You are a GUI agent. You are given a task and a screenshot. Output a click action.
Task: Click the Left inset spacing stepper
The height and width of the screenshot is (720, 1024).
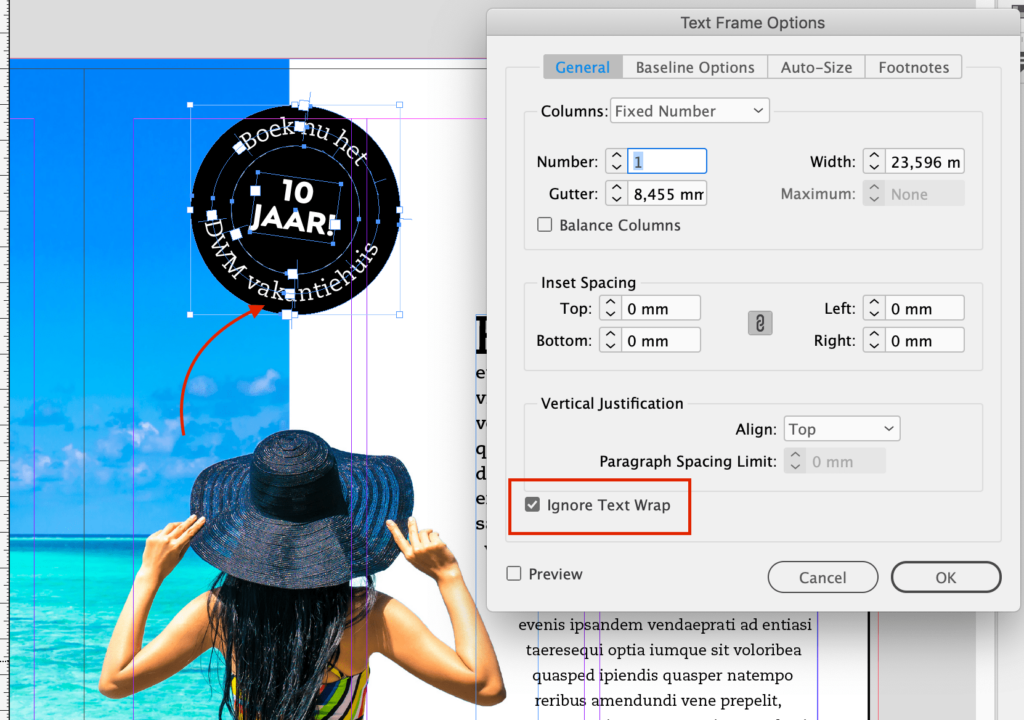(874, 309)
